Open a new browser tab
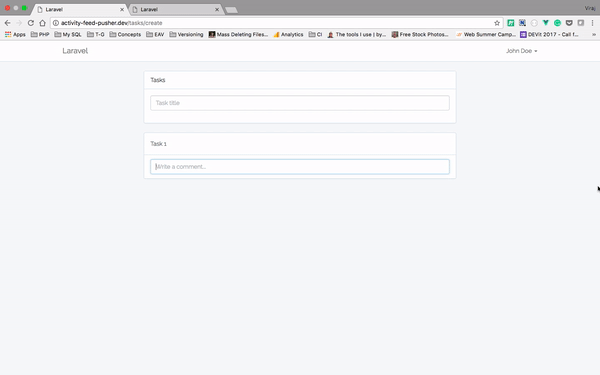This screenshot has height=375, width=600. tap(231, 10)
